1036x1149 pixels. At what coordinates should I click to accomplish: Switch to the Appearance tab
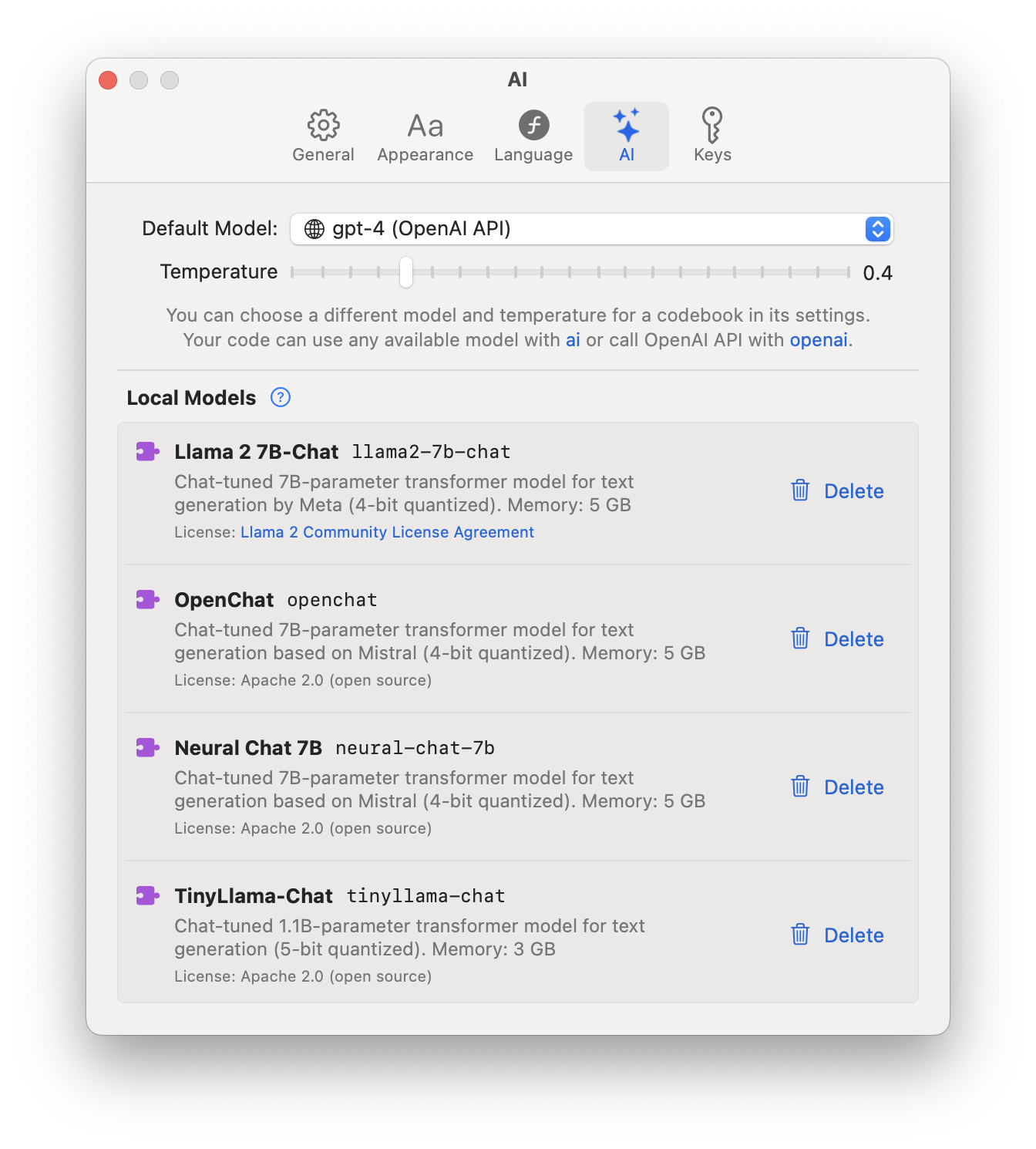[425, 136]
